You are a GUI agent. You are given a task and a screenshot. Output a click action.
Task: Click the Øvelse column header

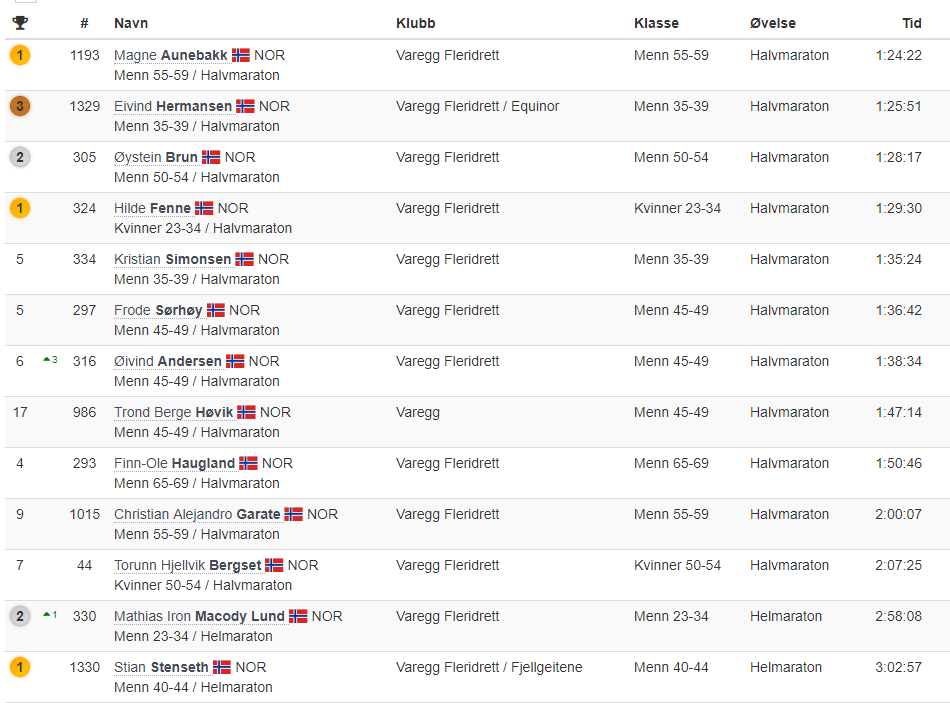click(x=773, y=23)
